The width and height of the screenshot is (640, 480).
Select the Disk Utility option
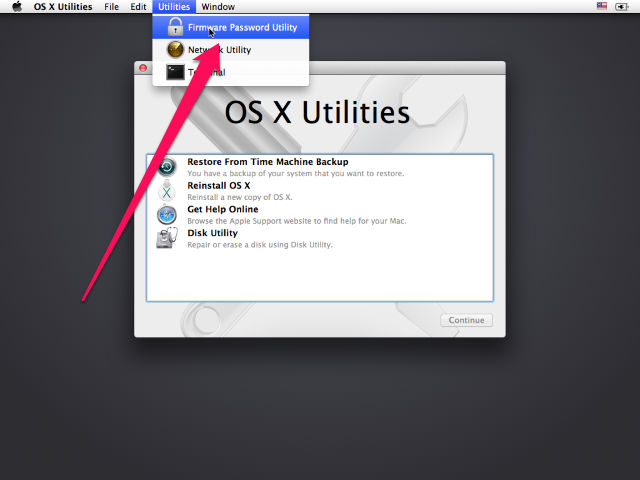tap(320, 238)
